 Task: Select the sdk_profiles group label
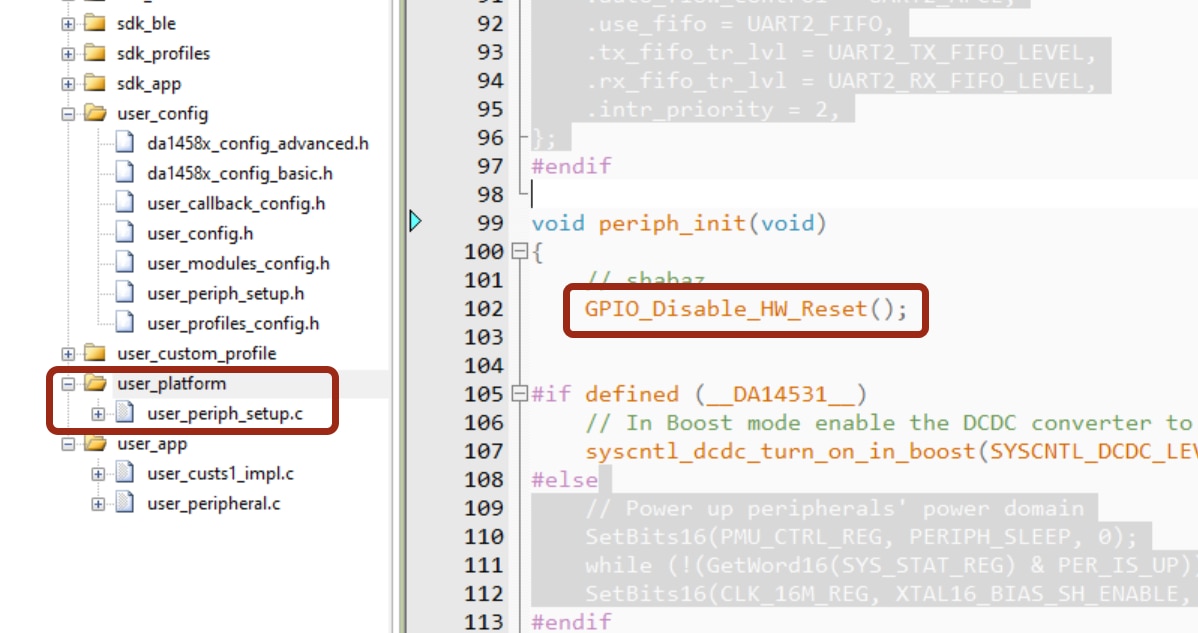pos(164,53)
